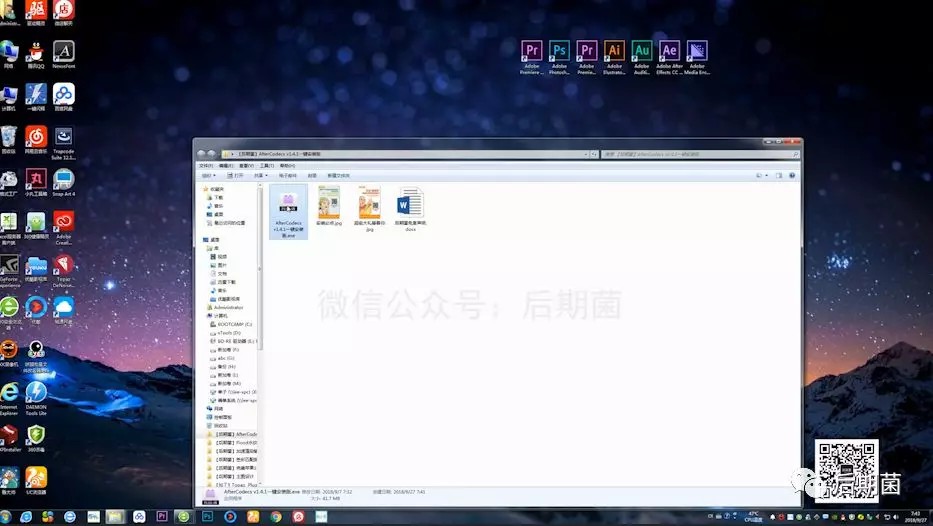Open the 工具(T) menu in Explorer

point(267,166)
